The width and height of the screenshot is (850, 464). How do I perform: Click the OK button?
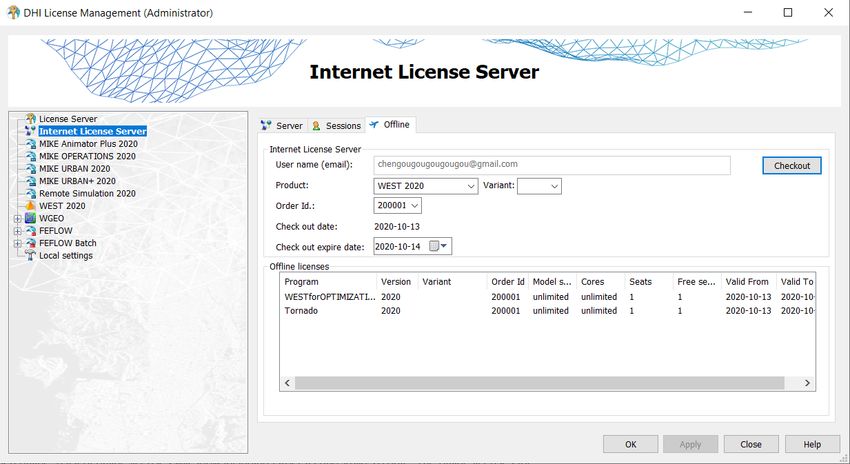[630, 444]
